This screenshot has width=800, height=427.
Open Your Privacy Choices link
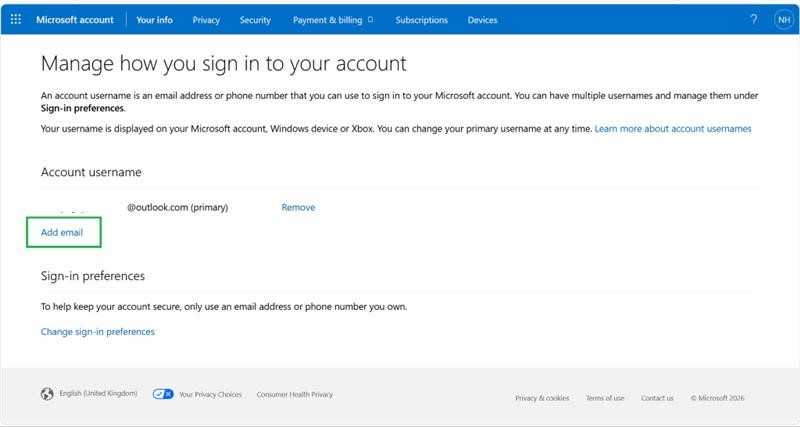point(210,394)
